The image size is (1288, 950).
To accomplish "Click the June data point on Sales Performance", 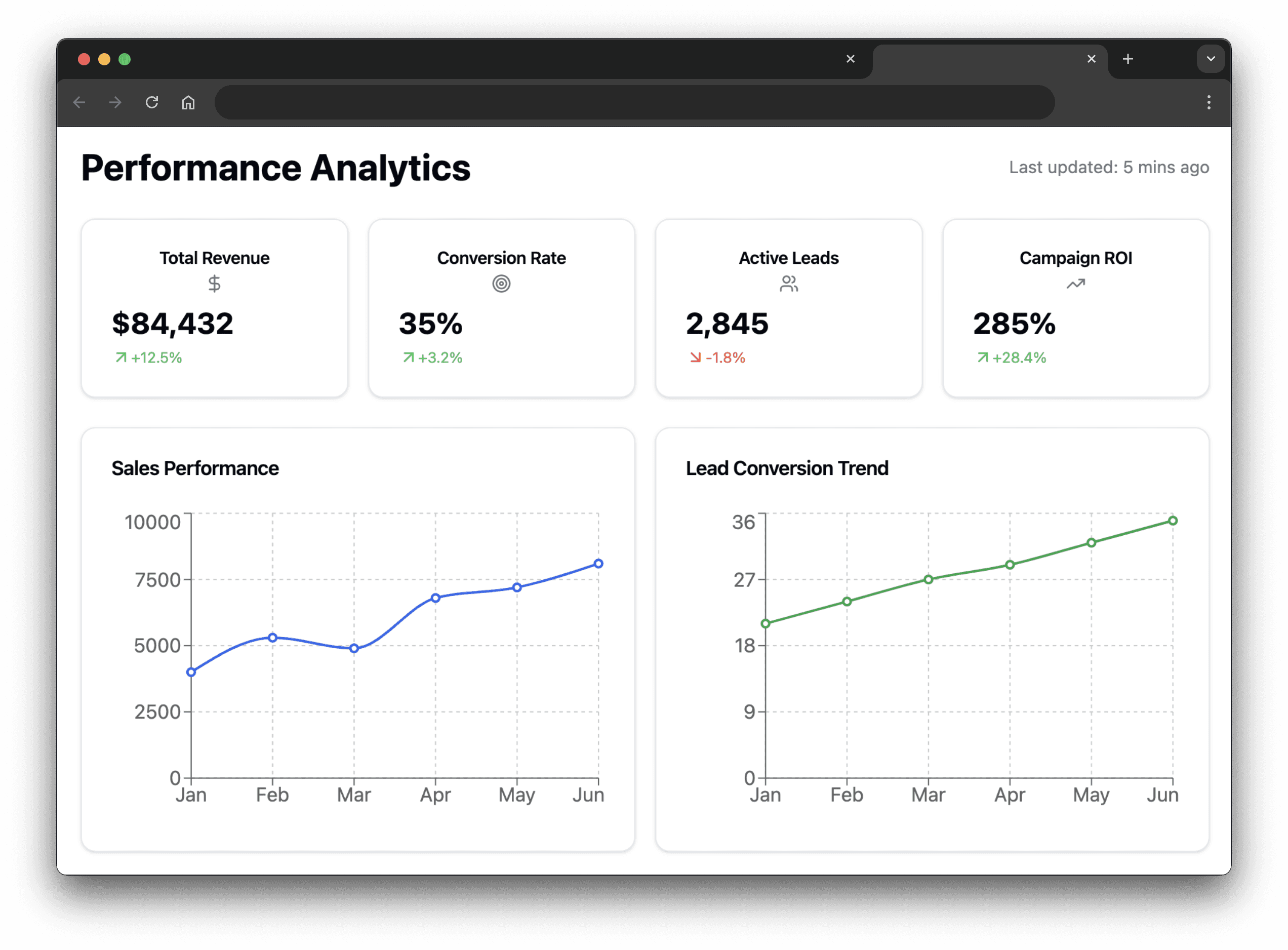I will tap(598, 564).
